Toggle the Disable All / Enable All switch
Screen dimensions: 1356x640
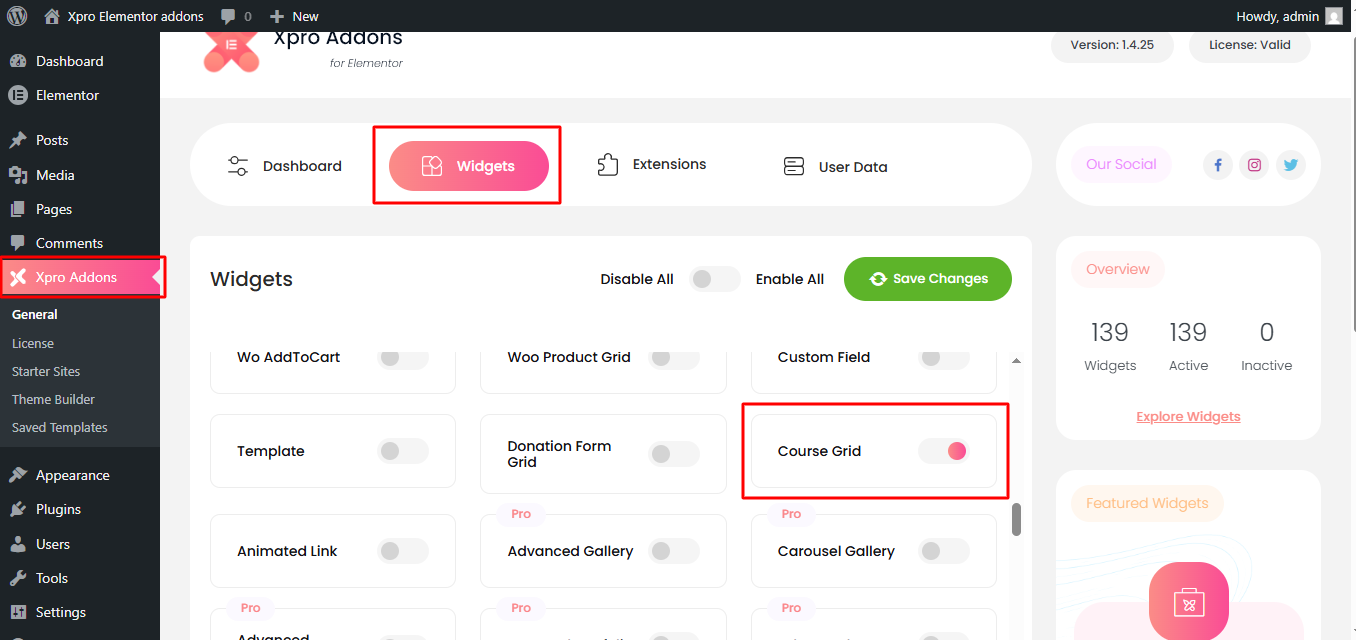tap(714, 279)
